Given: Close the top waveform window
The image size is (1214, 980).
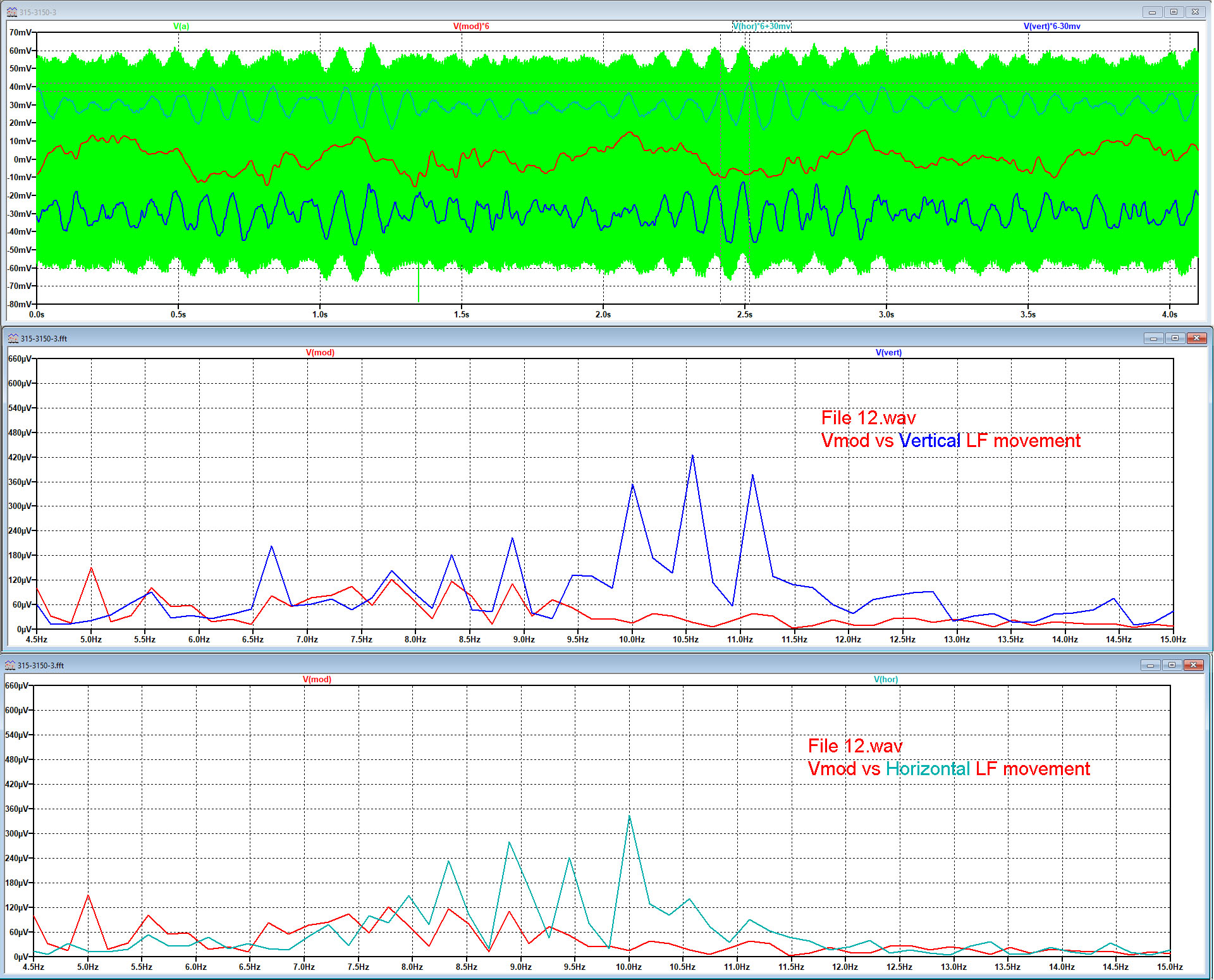Looking at the screenshot, I should coord(1195,12).
